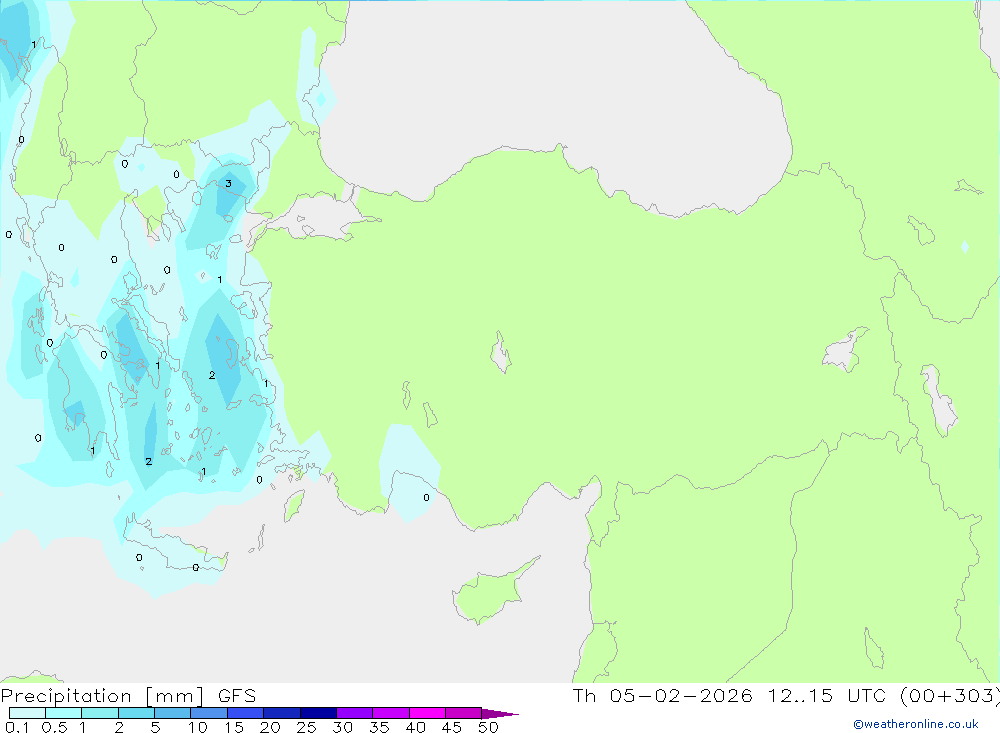
Task: Pick the 20–25 mm dark blue swatch
Action: (x=282, y=713)
